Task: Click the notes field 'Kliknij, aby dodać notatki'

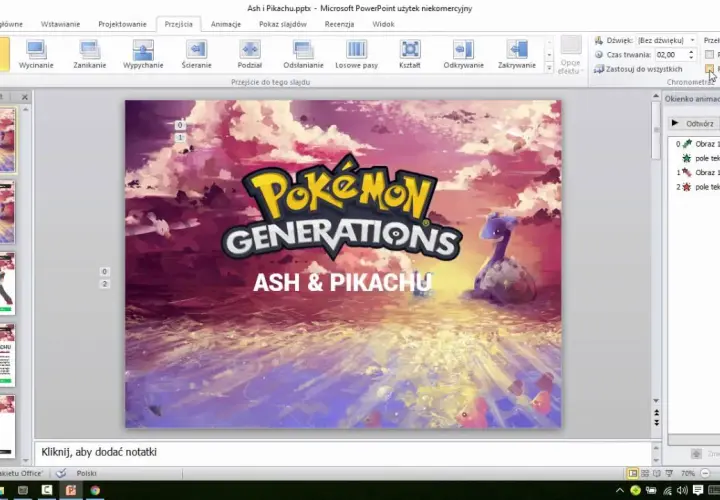Action: pos(342,452)
